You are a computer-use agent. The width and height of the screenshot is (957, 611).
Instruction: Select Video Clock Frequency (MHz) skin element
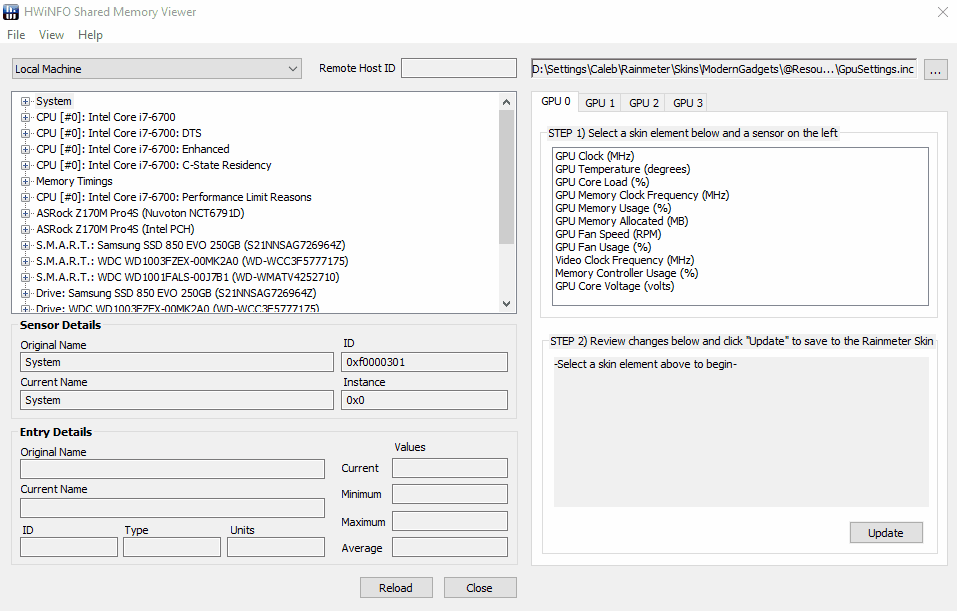[624, 260]
